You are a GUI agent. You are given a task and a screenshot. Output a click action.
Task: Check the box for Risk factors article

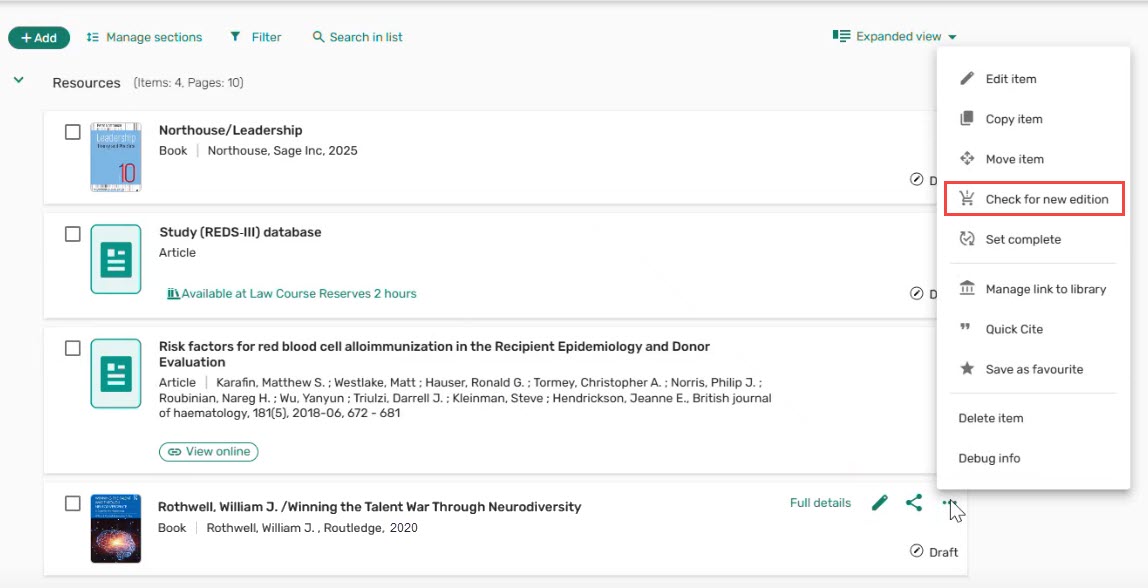point(72,348)
